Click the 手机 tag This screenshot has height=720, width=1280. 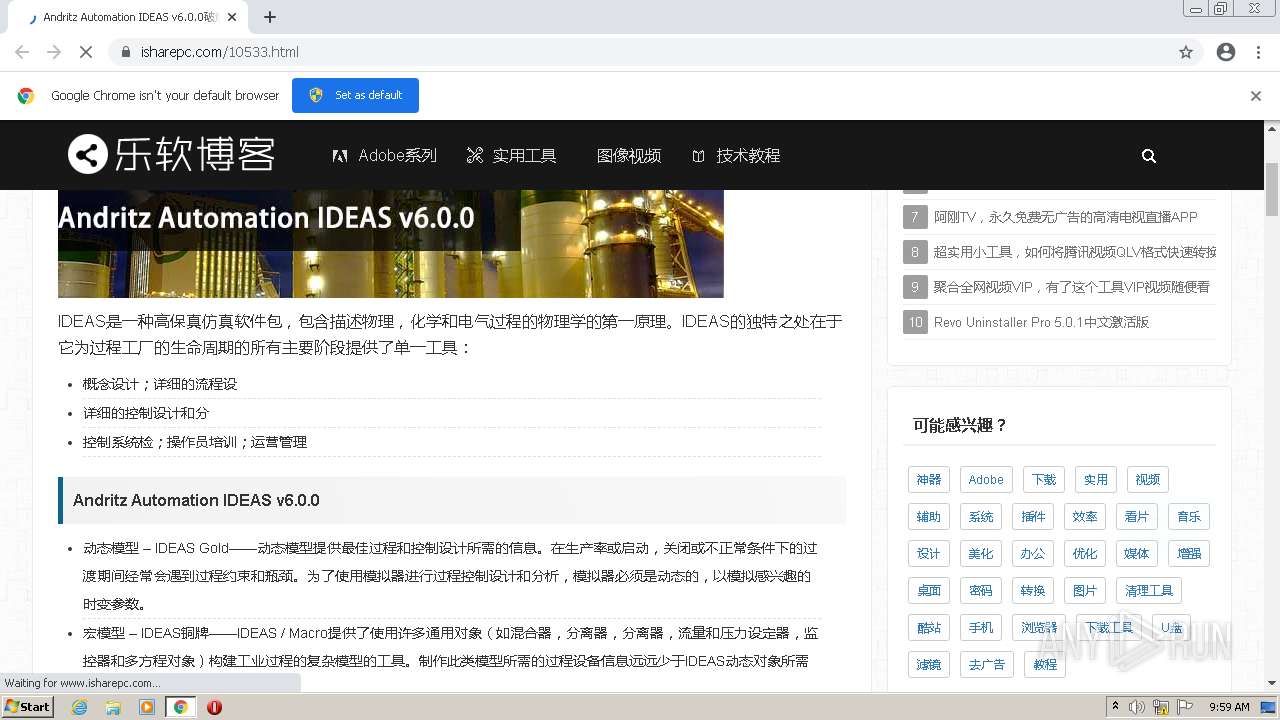pos(981,628)
